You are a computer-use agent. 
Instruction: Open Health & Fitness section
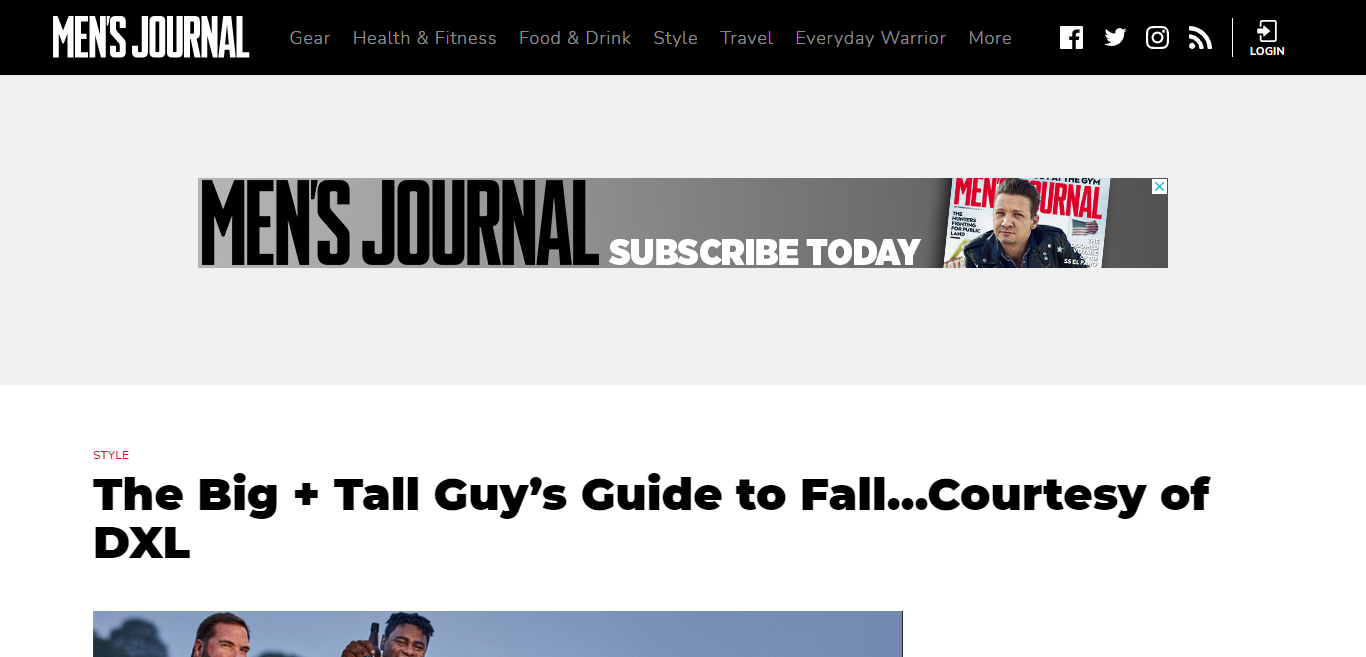425,38
